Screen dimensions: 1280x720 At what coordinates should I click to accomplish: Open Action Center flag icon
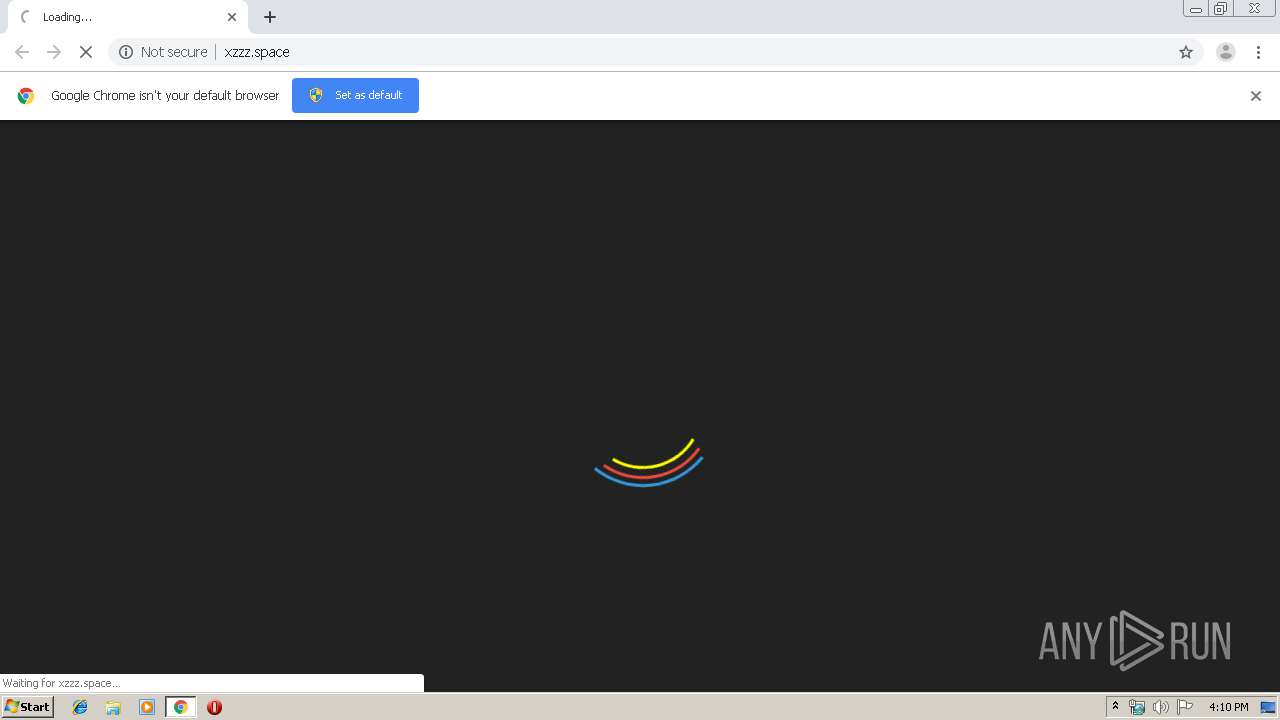point(1185,707)
